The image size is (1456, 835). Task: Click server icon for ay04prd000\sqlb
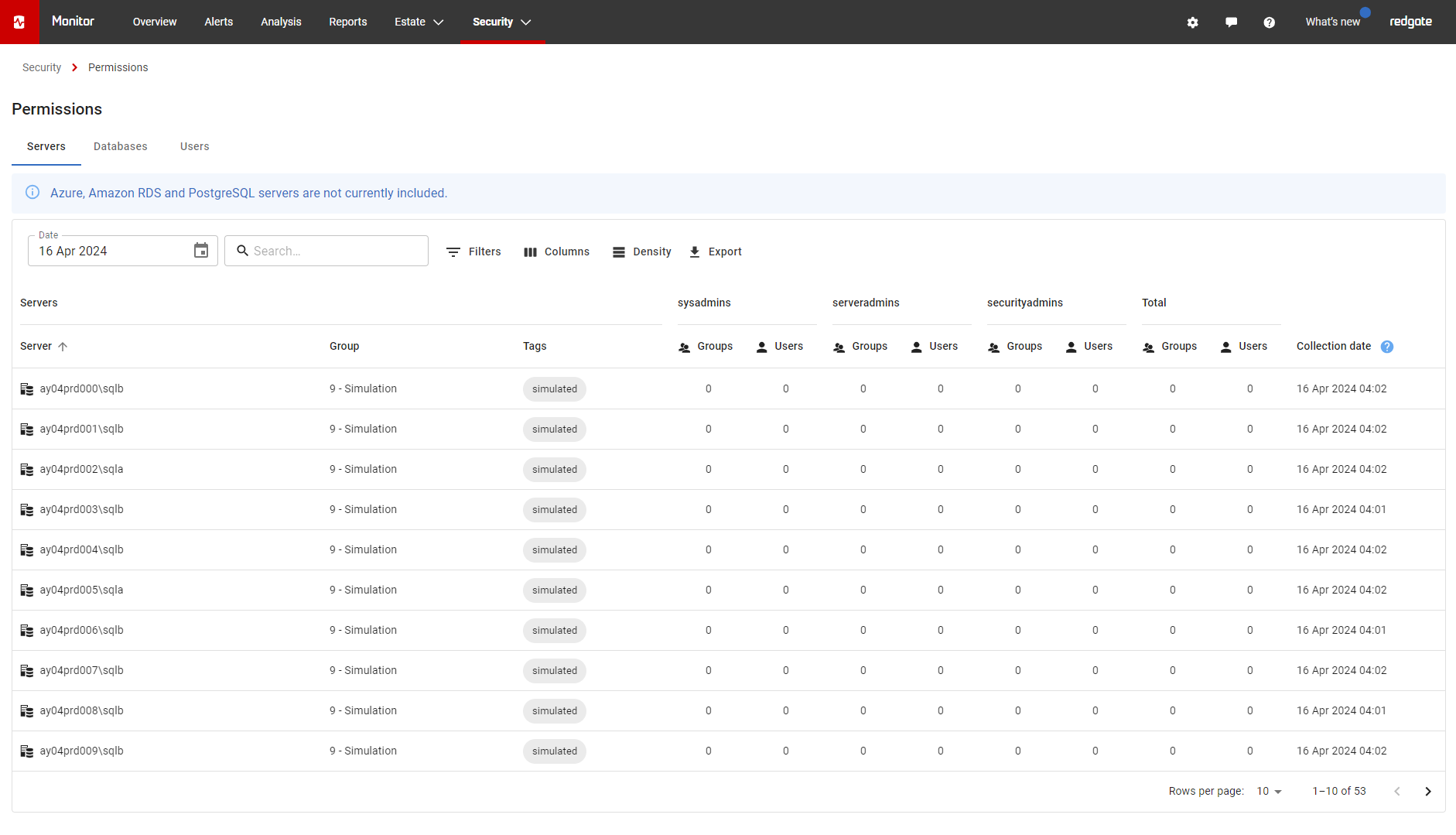(x=27, y=389)
